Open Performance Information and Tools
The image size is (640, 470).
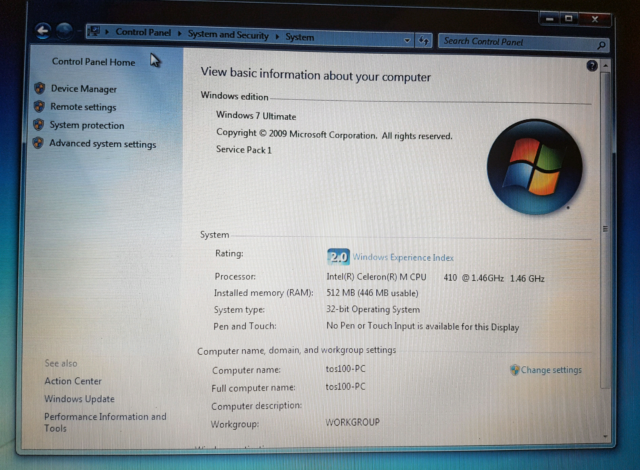click(x=105, y=422)
